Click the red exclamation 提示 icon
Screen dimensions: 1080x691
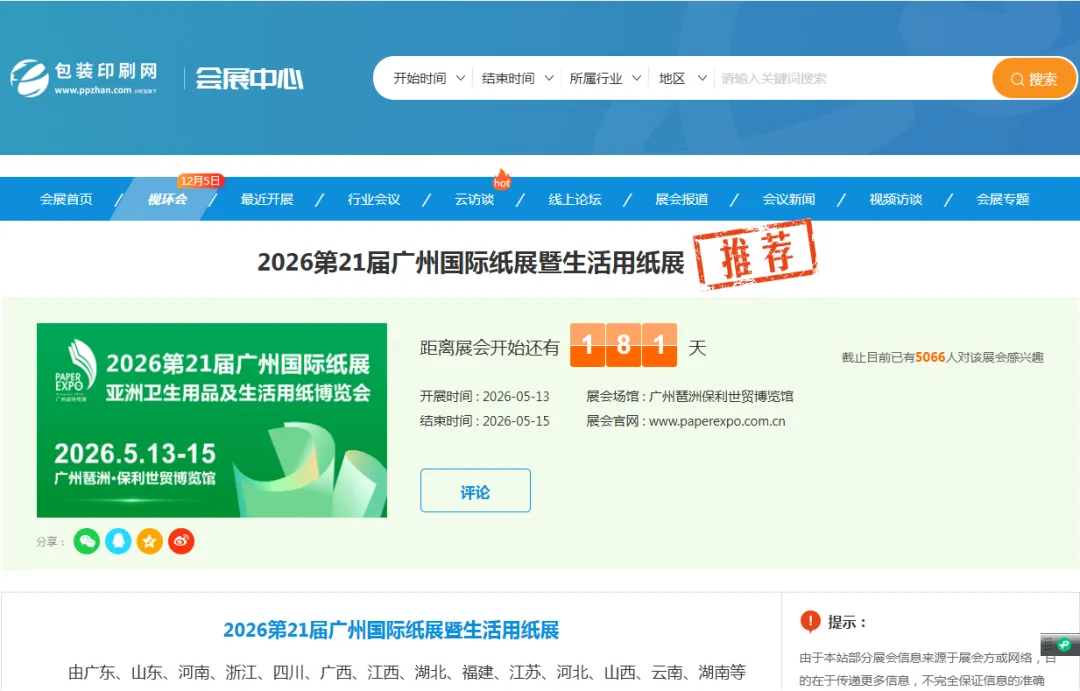tap(811, 621)
